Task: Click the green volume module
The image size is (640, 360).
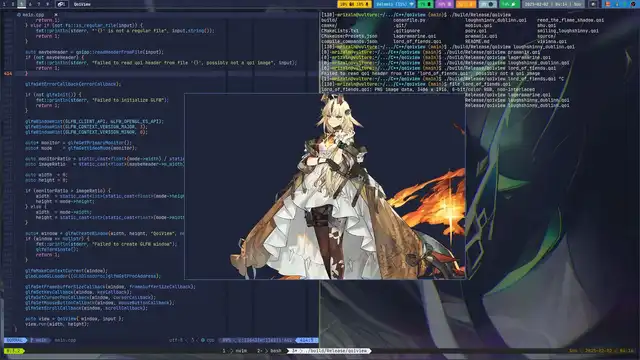Action: pyautogui.click(x=510, y=4)
